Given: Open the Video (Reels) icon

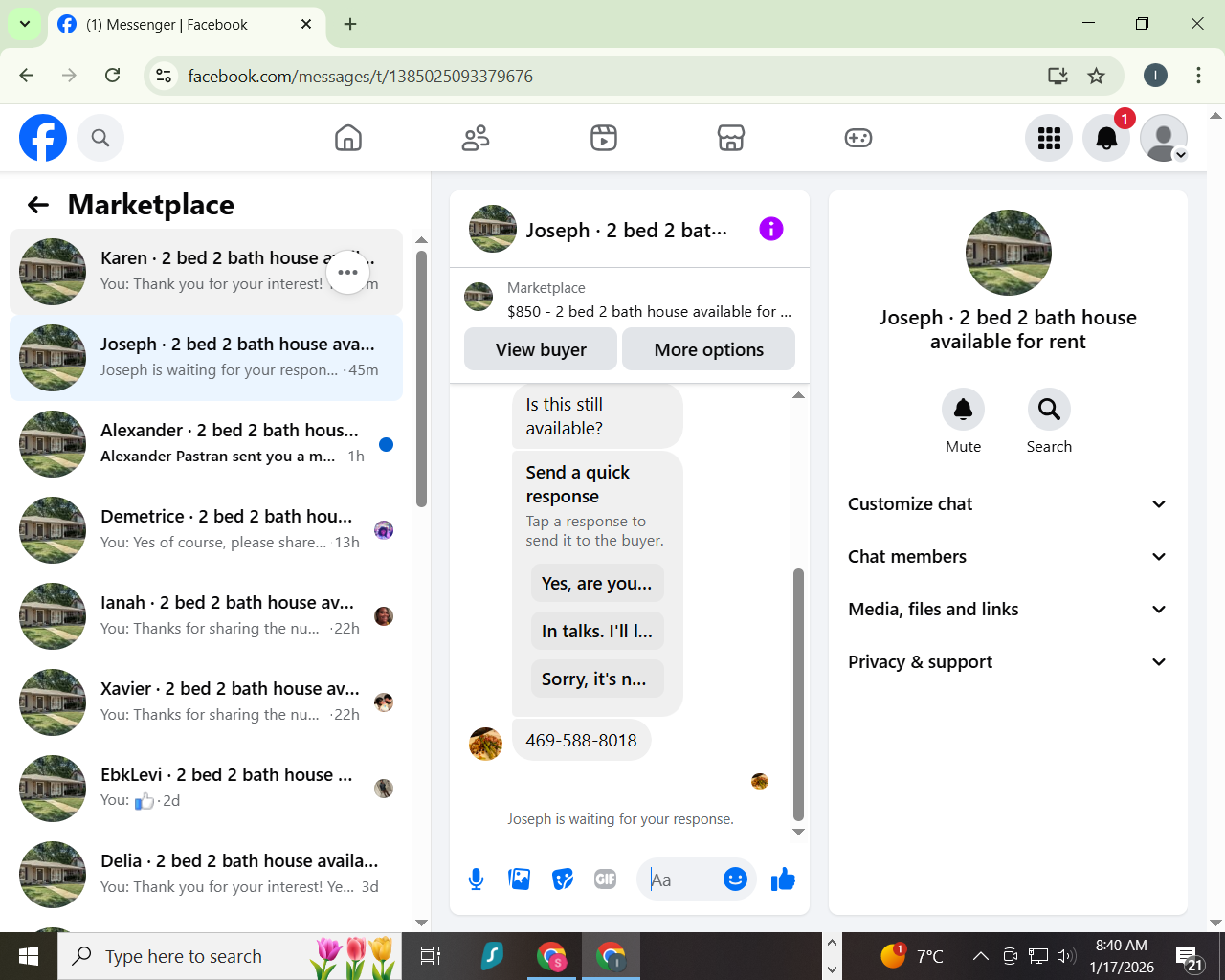Looking at the screenshot, I should (x=604, y=138).
